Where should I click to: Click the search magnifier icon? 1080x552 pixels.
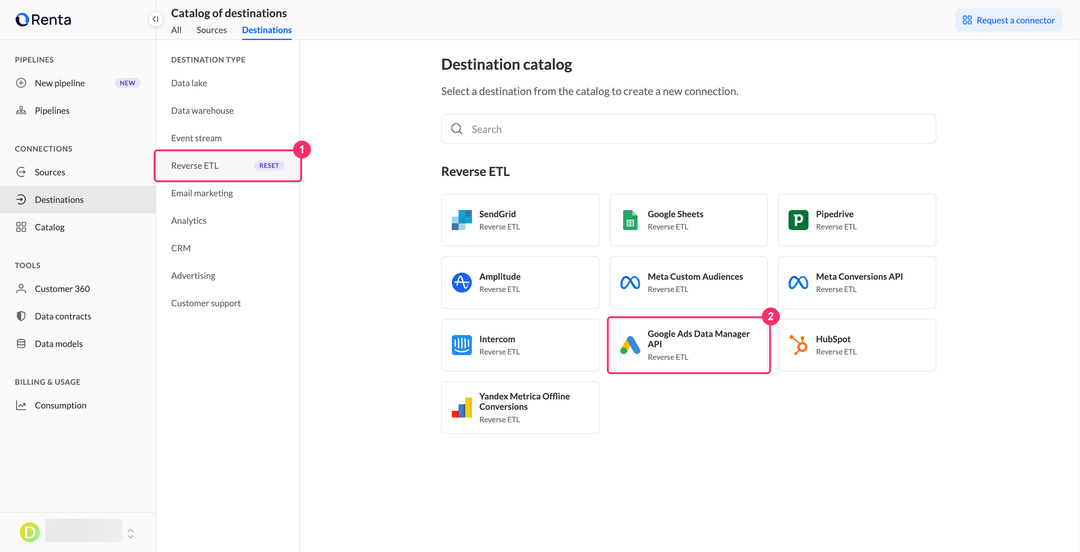click(456, 129)
